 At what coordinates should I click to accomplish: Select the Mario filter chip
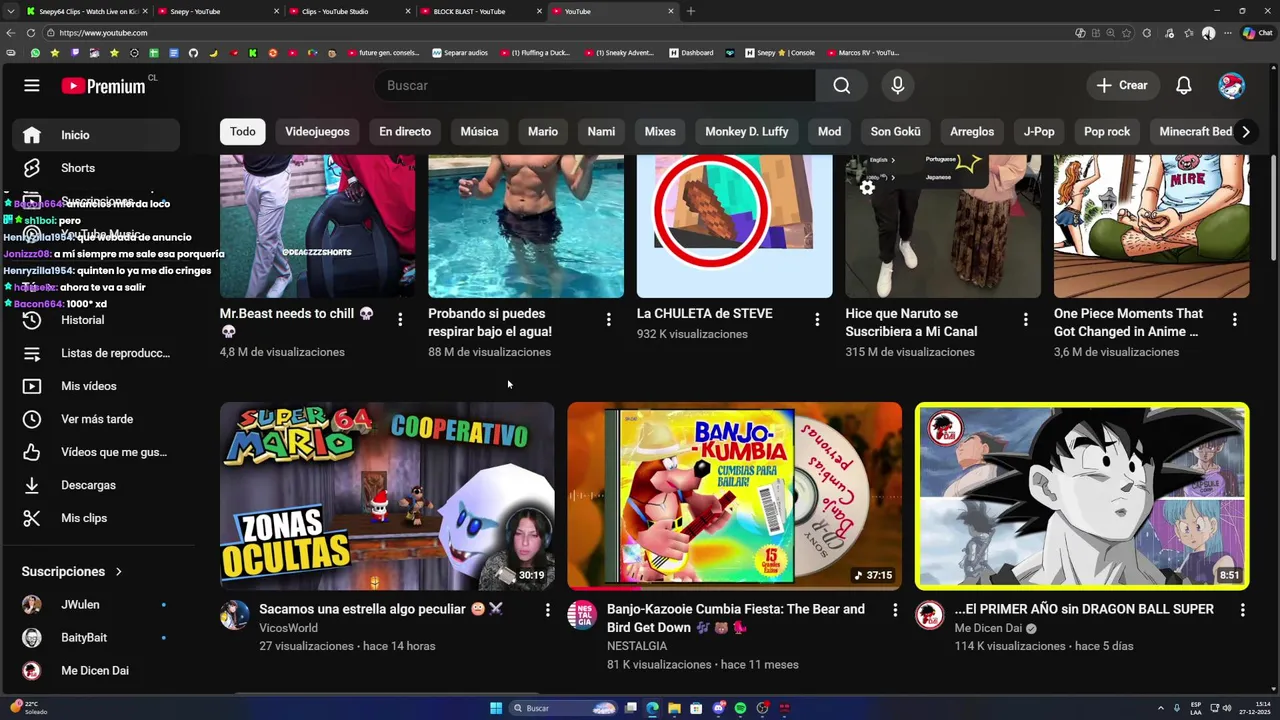pos(543,132)
